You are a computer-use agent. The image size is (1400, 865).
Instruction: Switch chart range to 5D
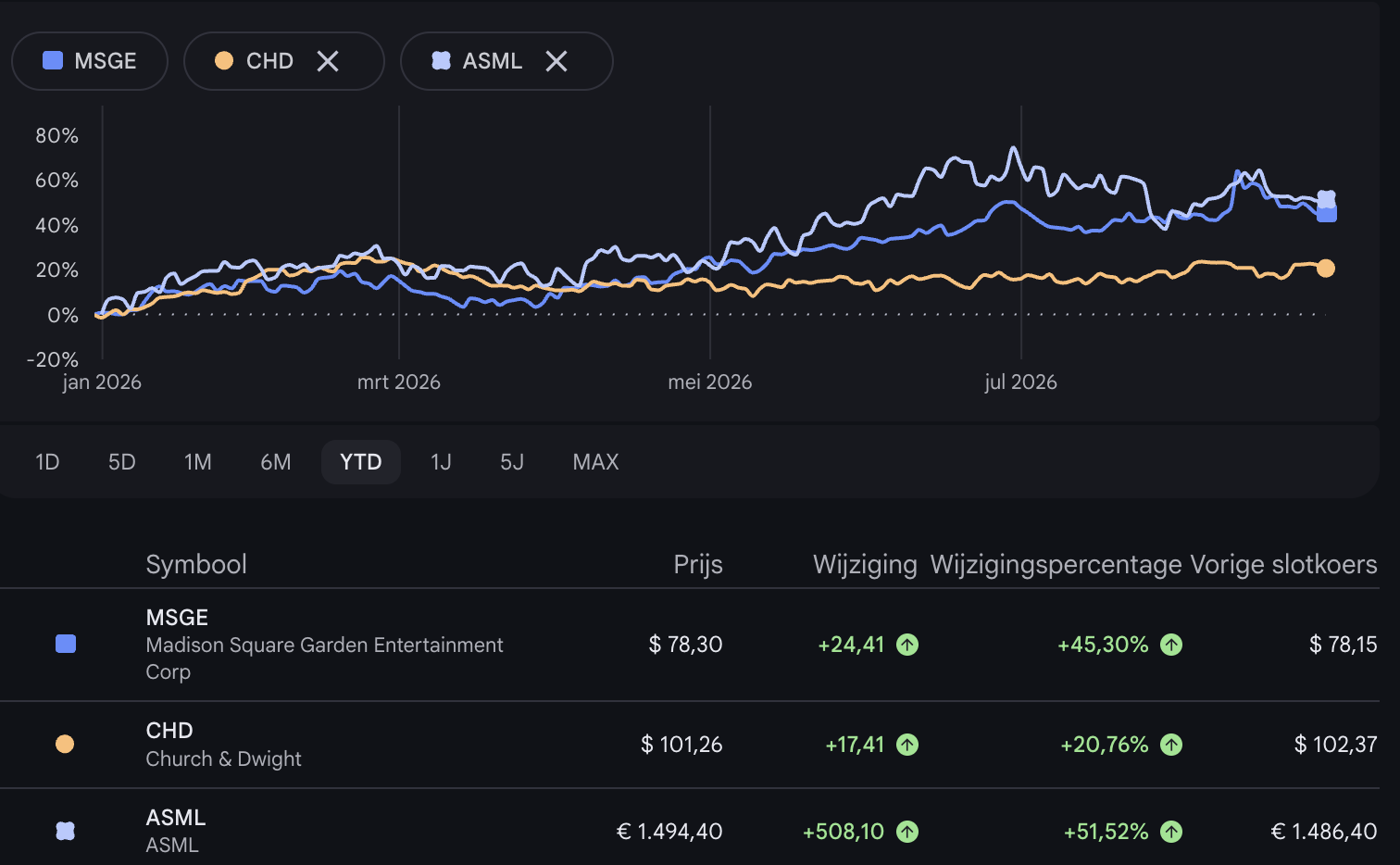pyautogui.click(x=122, y=462)
